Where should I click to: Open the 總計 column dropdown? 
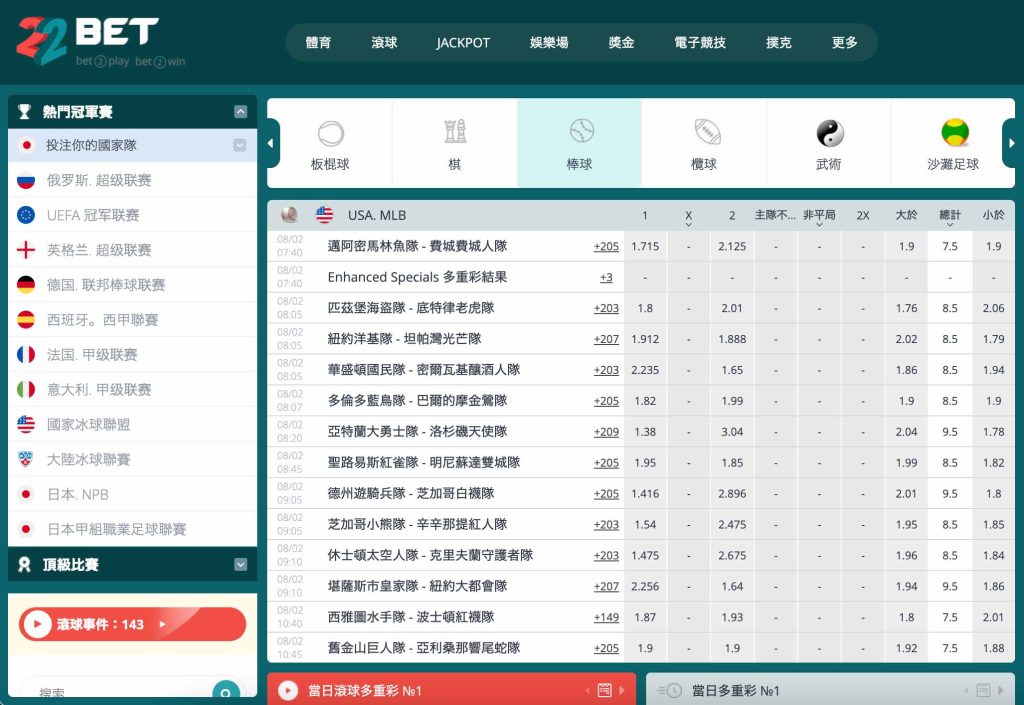(950, 225)
